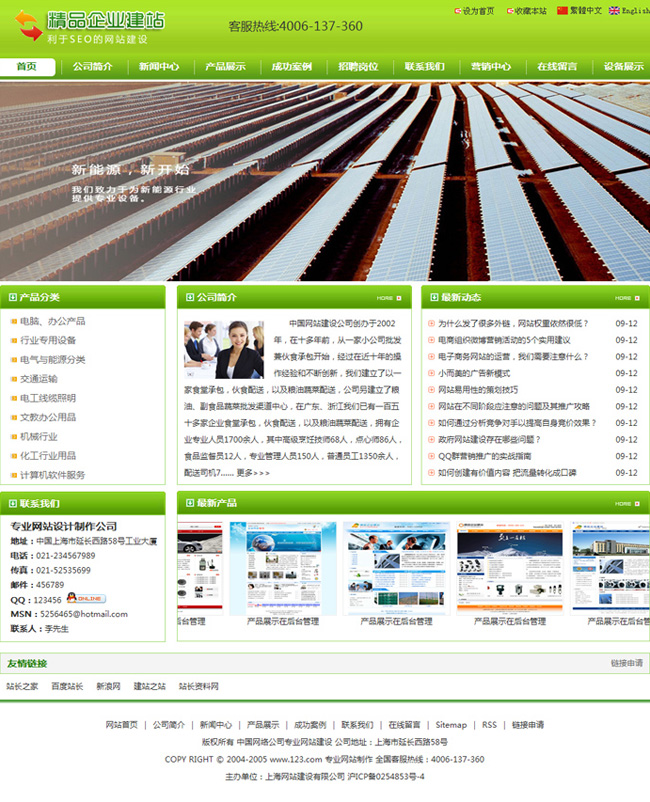
Task: Open news 政府网站建设存在哪些问题
Action: coord(489,439)
